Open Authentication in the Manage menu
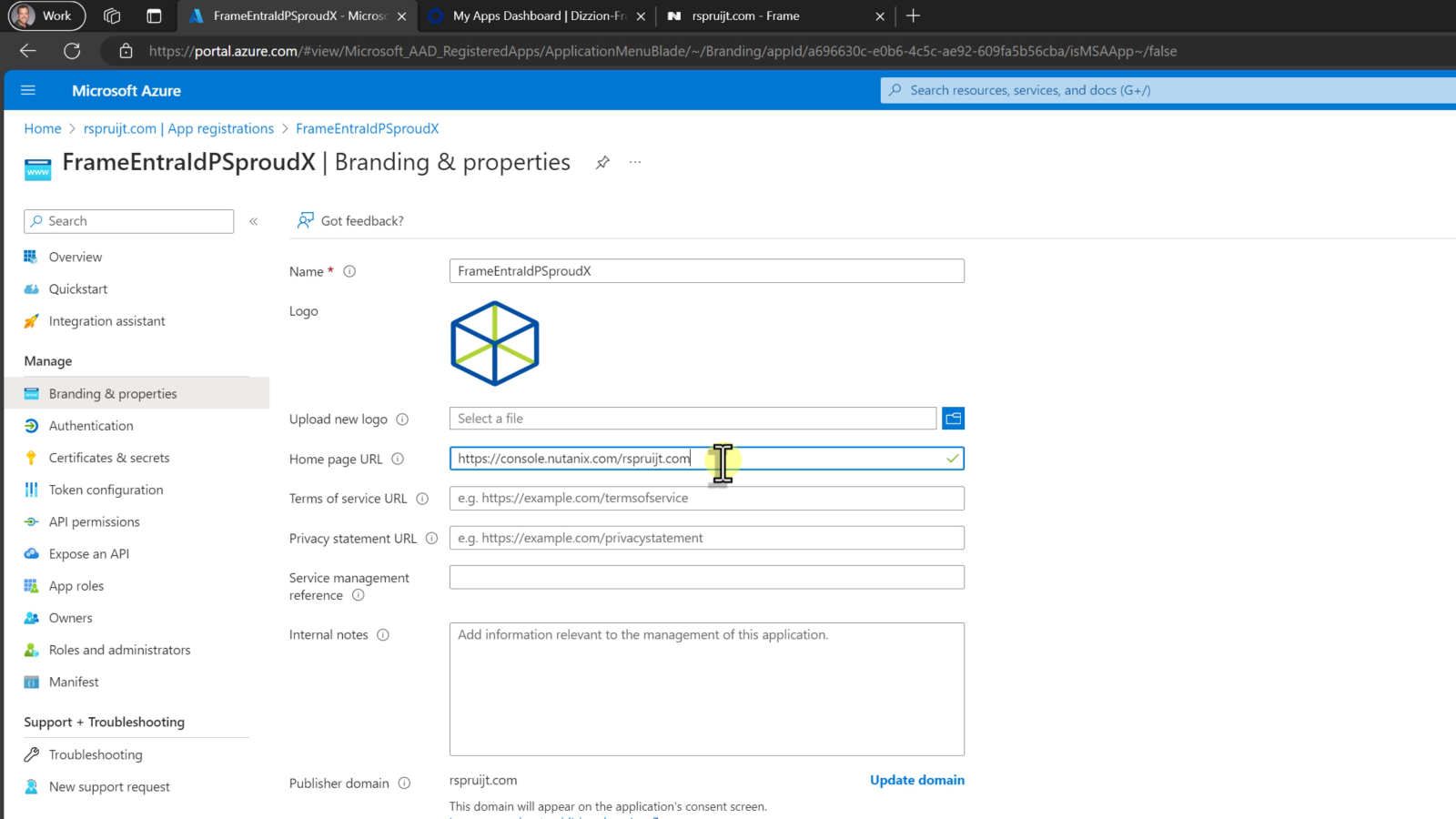 [91, 426]
